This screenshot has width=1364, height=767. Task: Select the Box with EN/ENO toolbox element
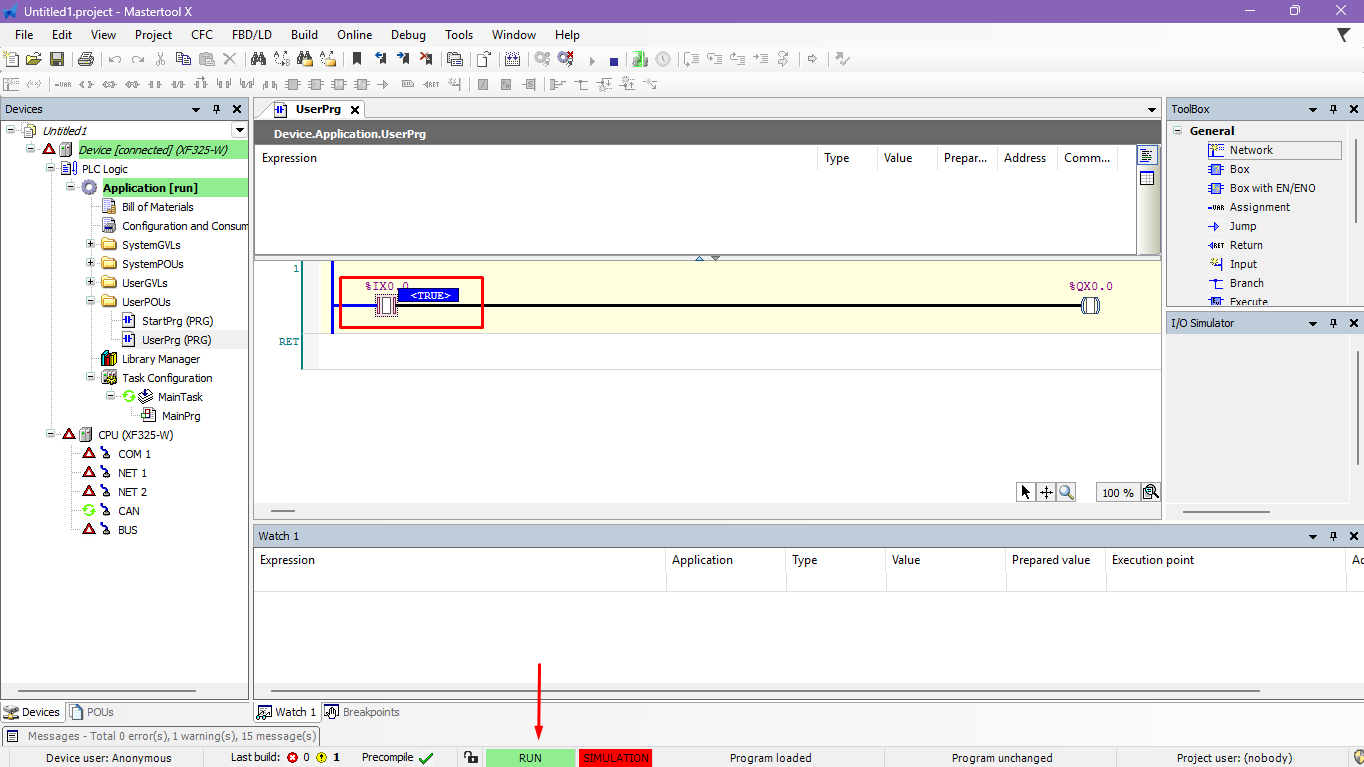(1272, 188)
